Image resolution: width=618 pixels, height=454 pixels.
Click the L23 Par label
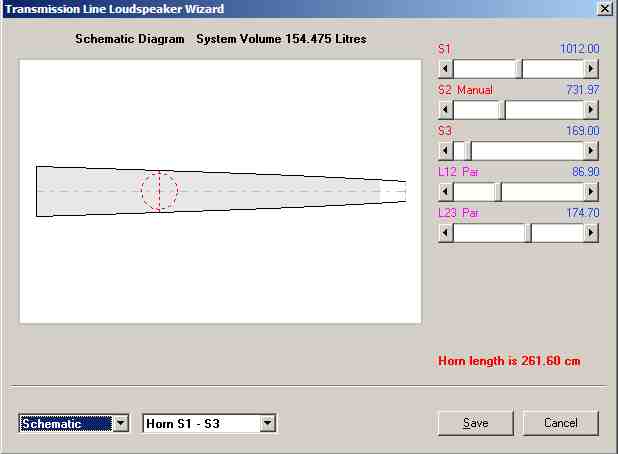pos(458,213)
